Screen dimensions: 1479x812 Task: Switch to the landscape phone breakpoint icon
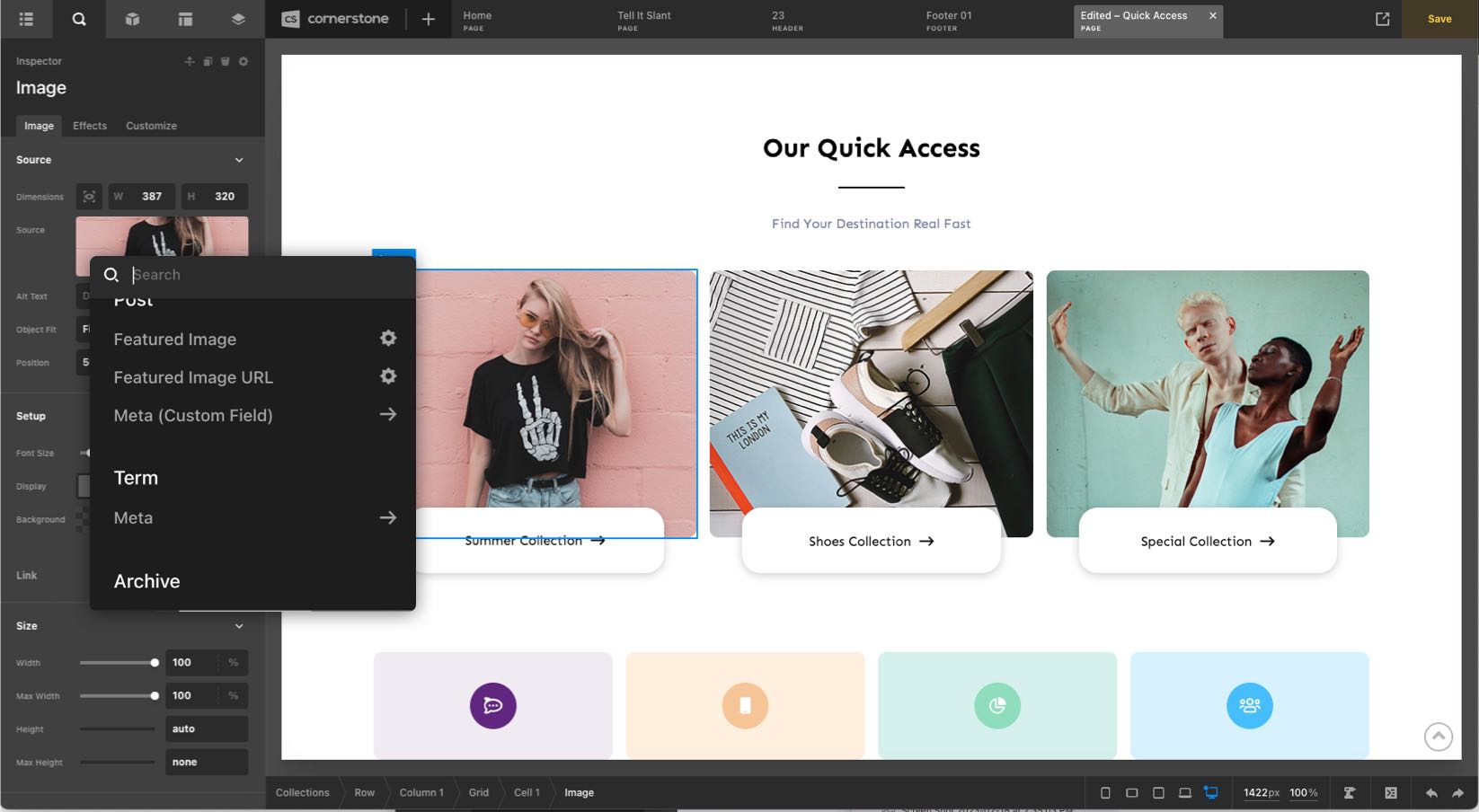1132,793
